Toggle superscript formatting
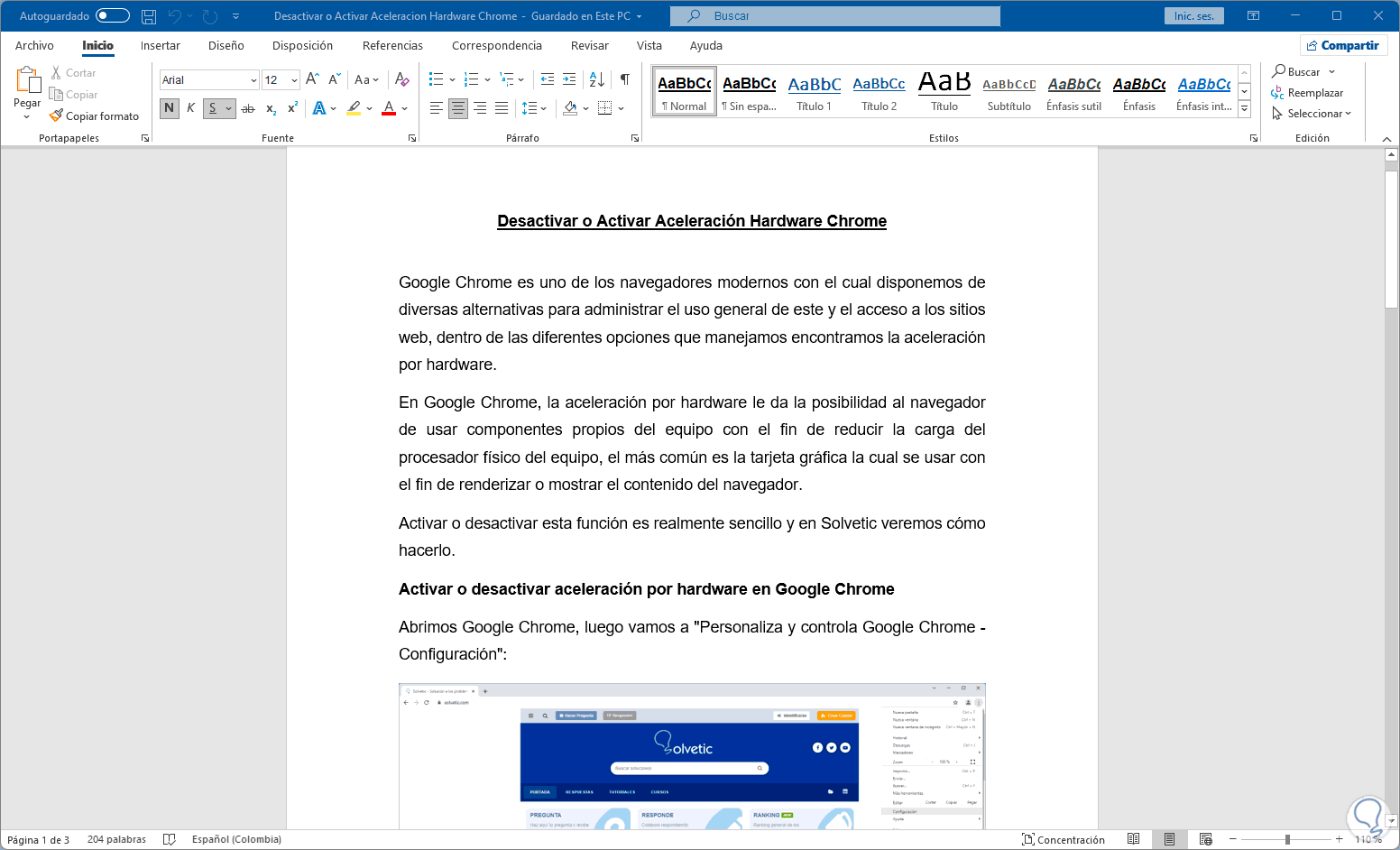1400x850 pixels. [292, 108]
